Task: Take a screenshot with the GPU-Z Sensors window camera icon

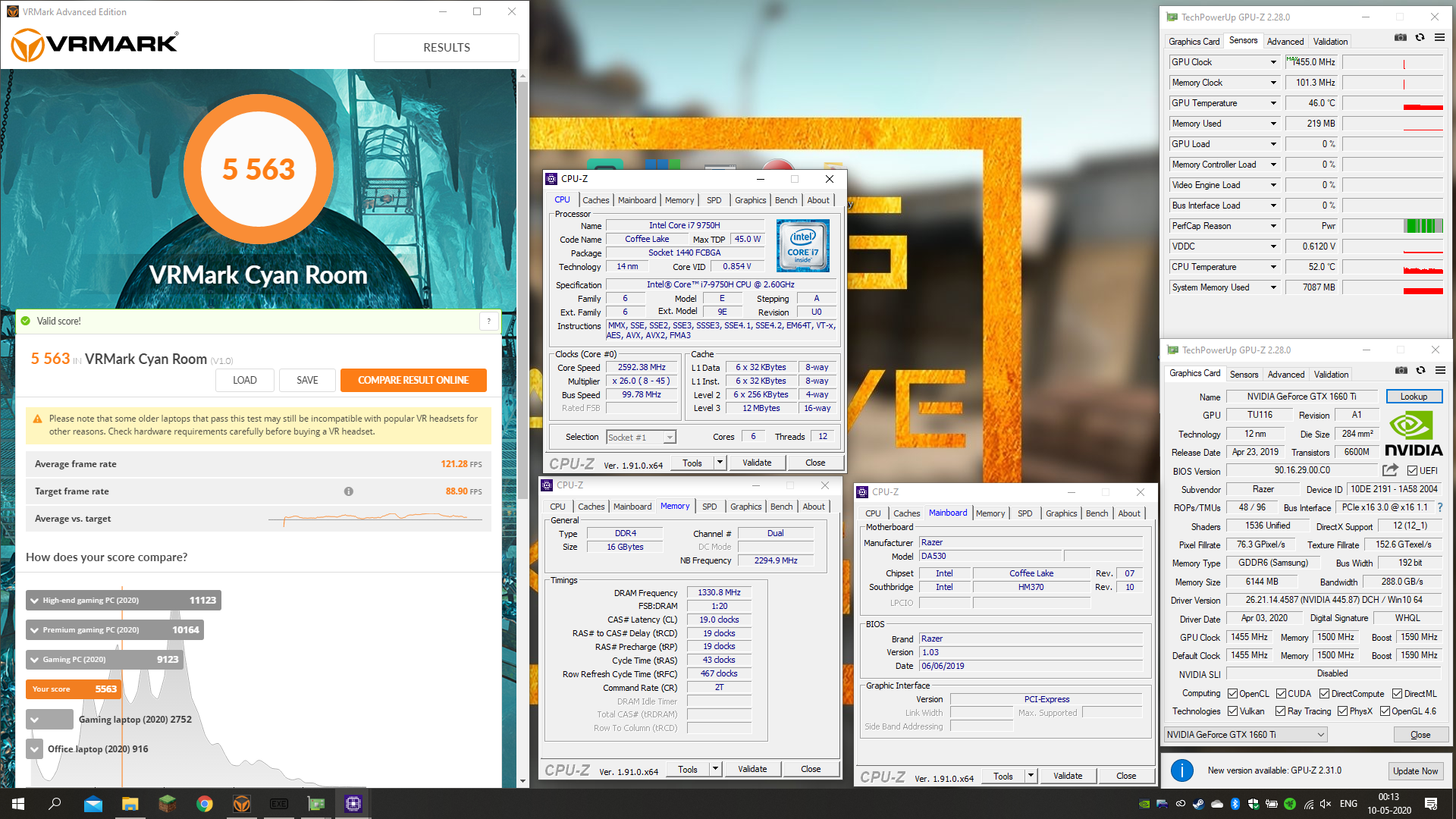Action: tap(1401, 38)
